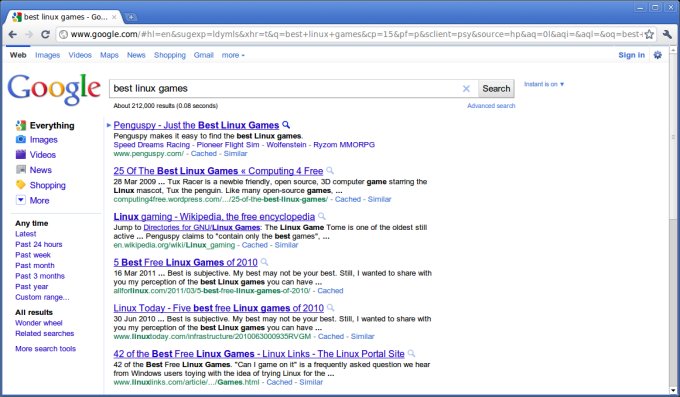Open Penguspy - Just the Best Linux Games result
Image resolution: width=680 pixels, height=397 pixels.
tap(196, 125)
